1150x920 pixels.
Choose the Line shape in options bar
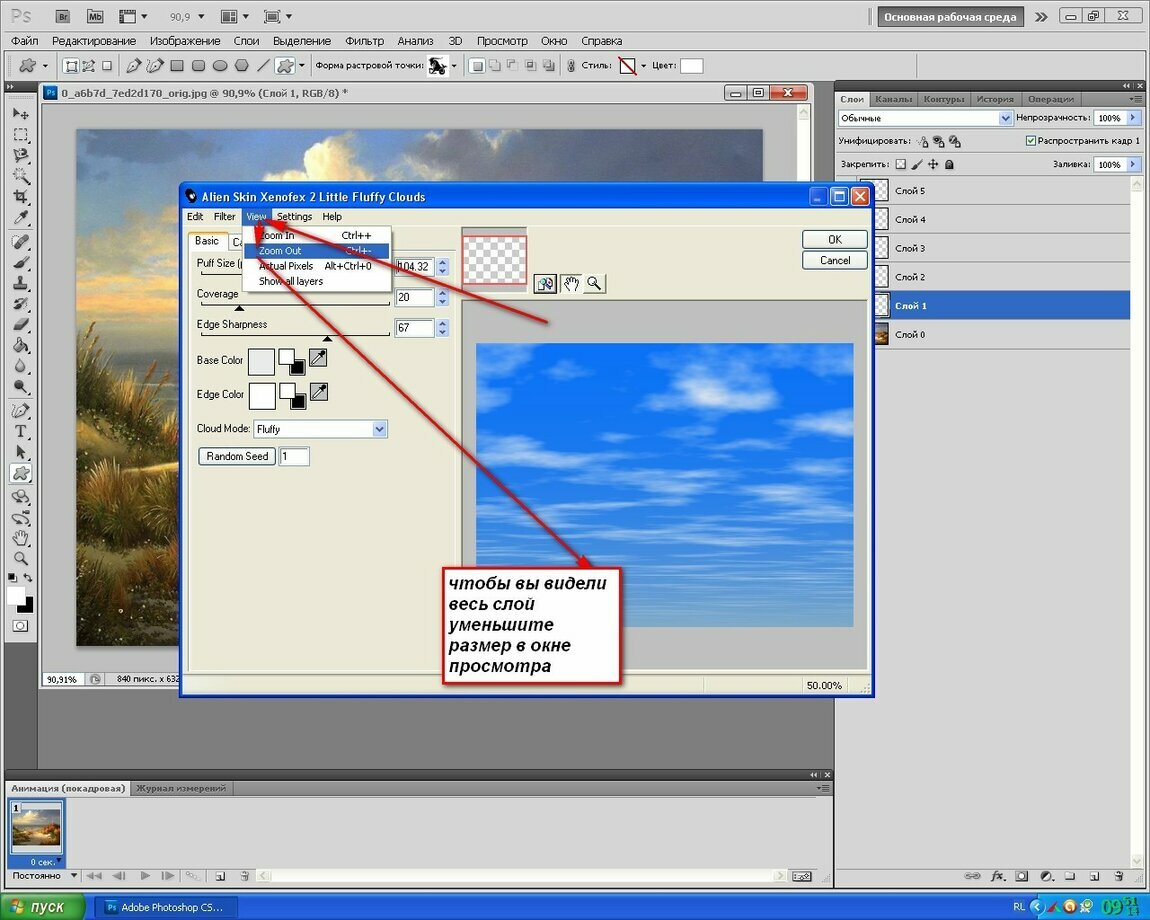coord(263,66)
